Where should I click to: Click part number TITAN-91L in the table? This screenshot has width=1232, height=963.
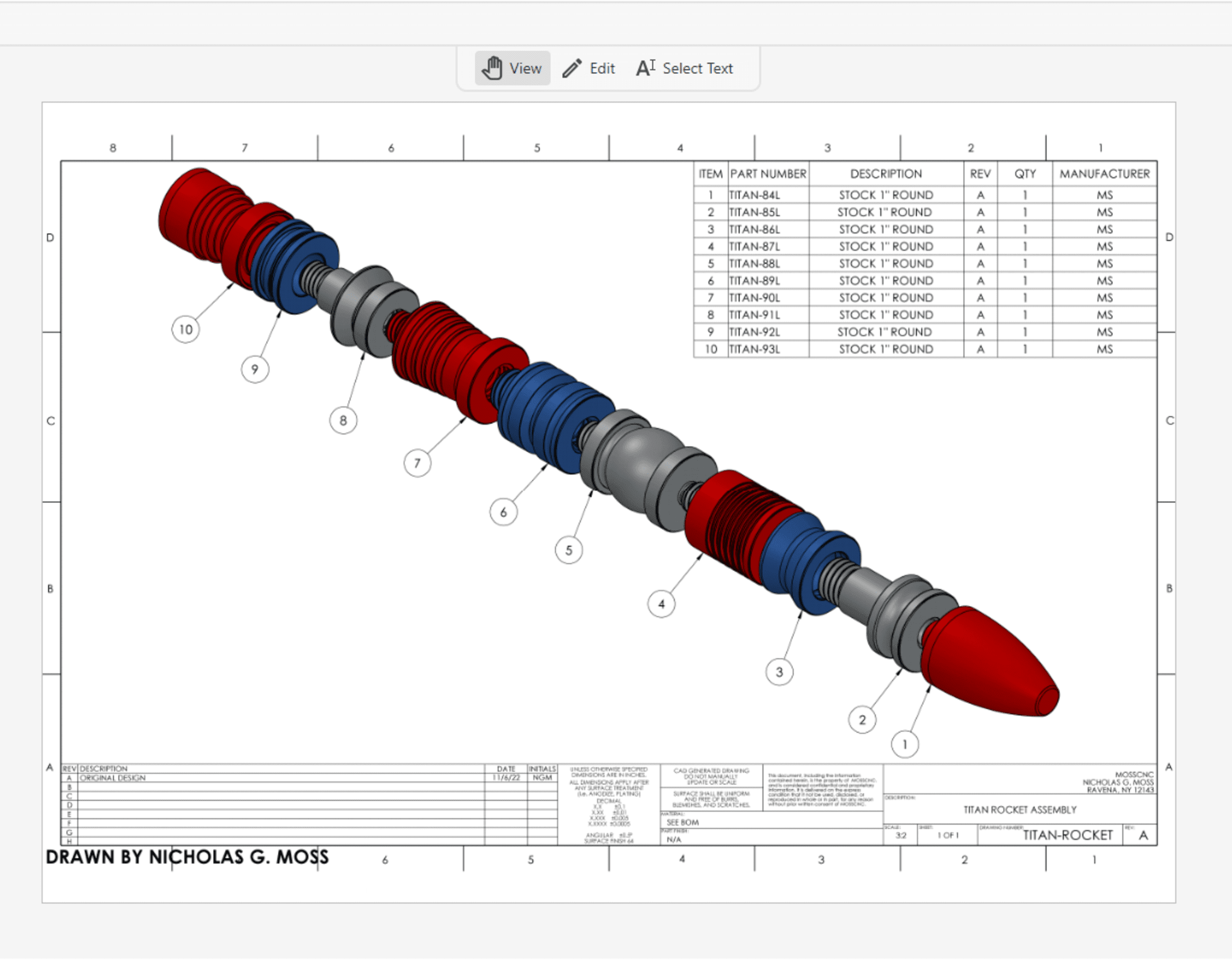(x=754, y=315)
